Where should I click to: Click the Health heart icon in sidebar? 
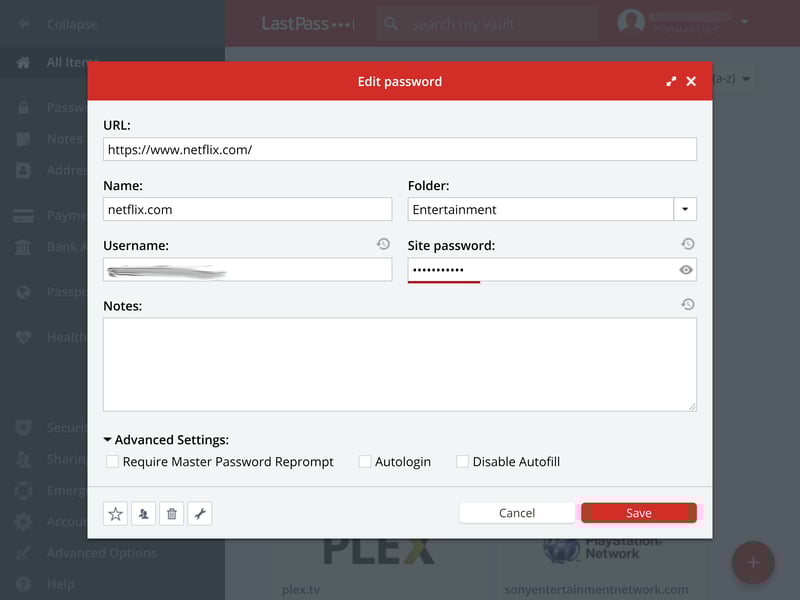tap(23, 337)
